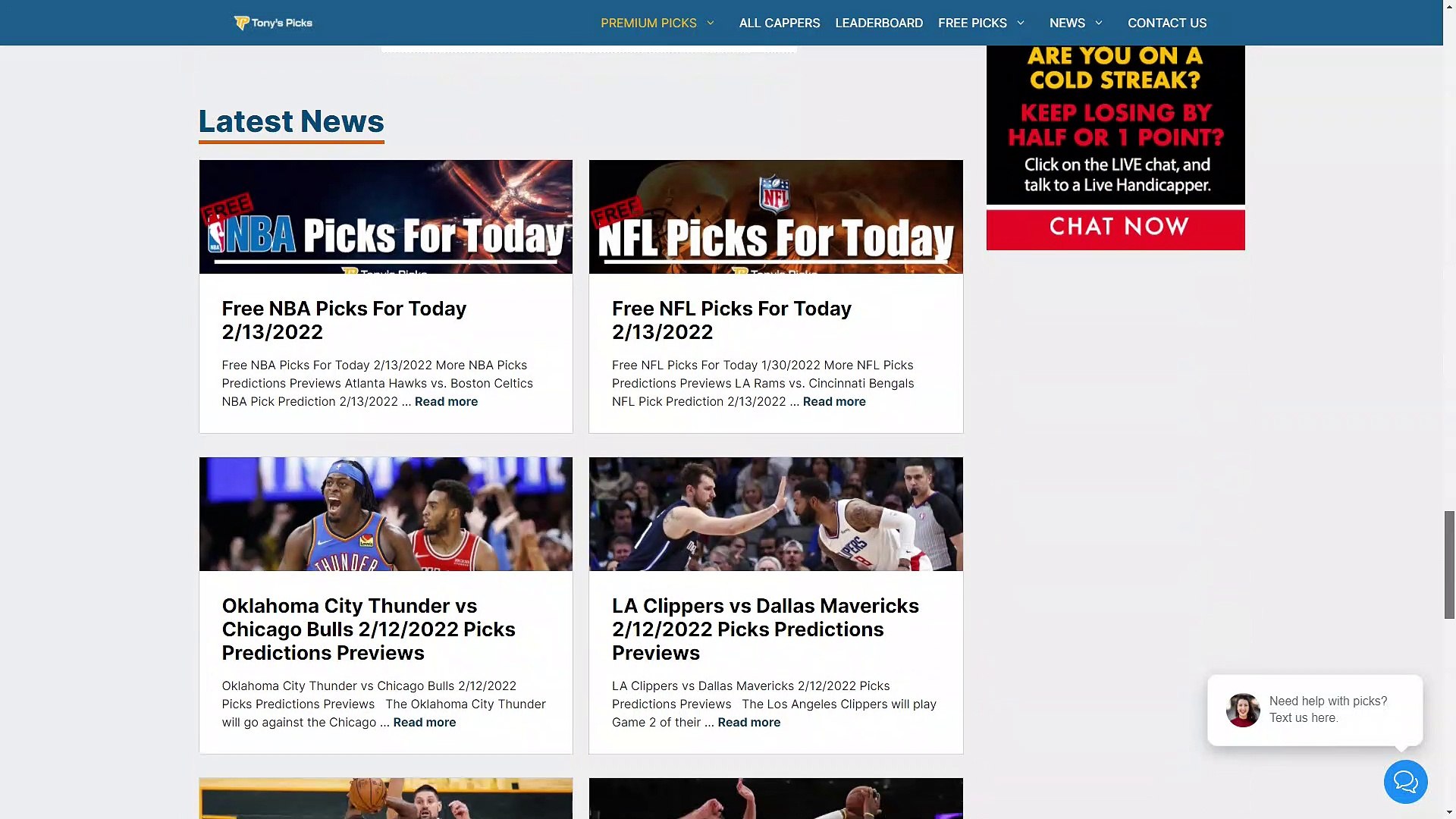
Task: Open the All Cappers menu item
Action: click(x=779, y=23)
